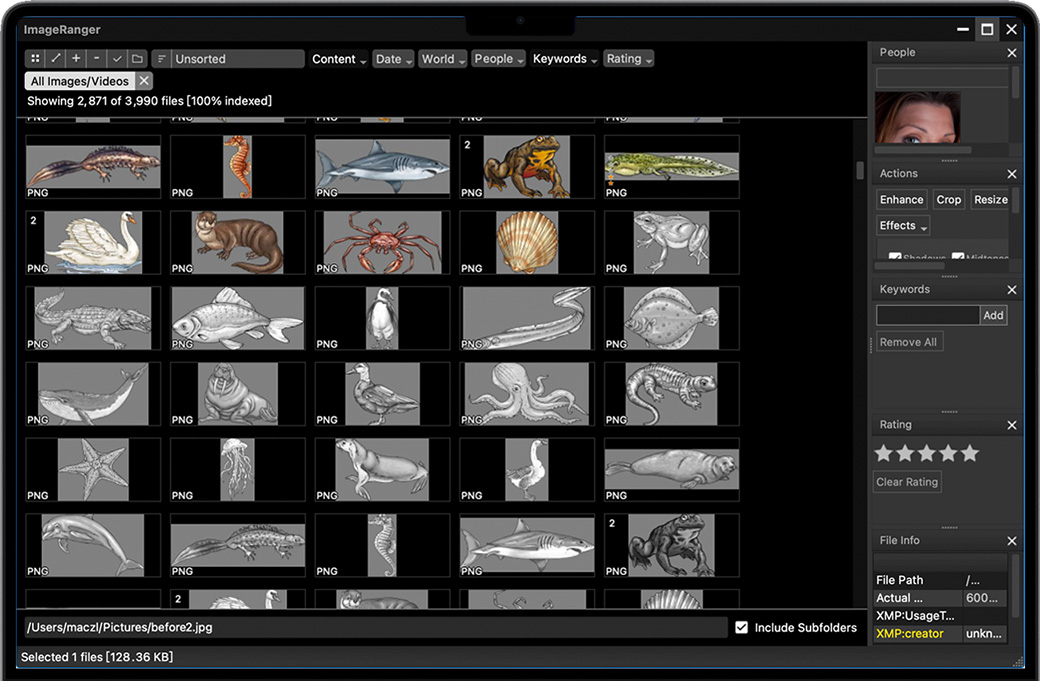
Task: Toggle the Midtones checkbox in Actions
Action: [958, 258]
